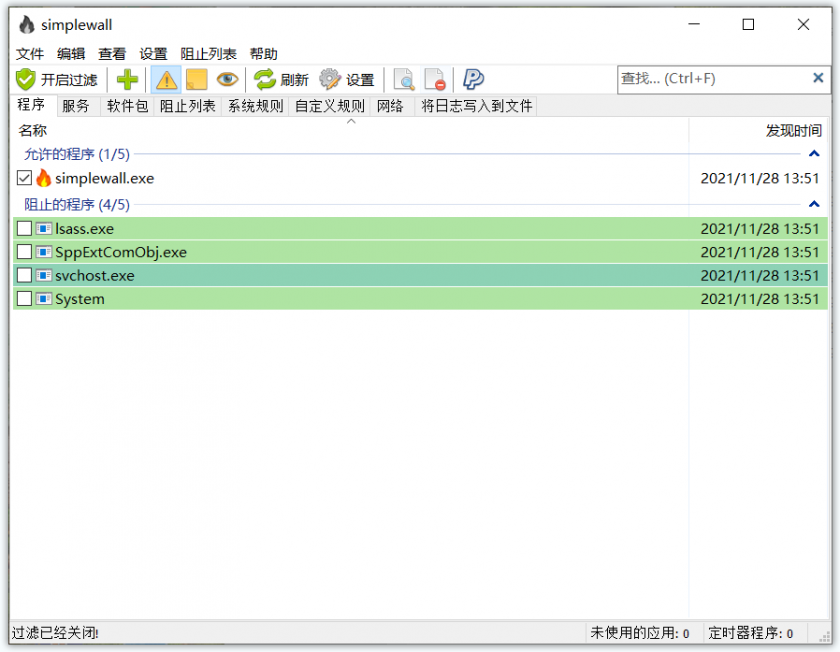Minimize the simplewall window

pyautogui.click(x=694, y=25)
